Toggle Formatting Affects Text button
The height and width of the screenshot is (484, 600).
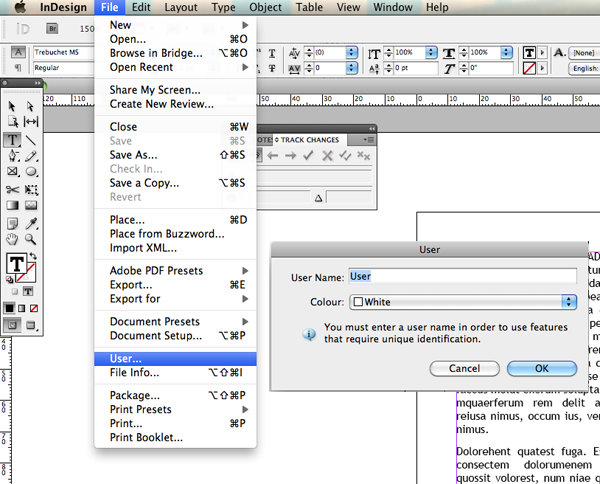tap(28, 292)
